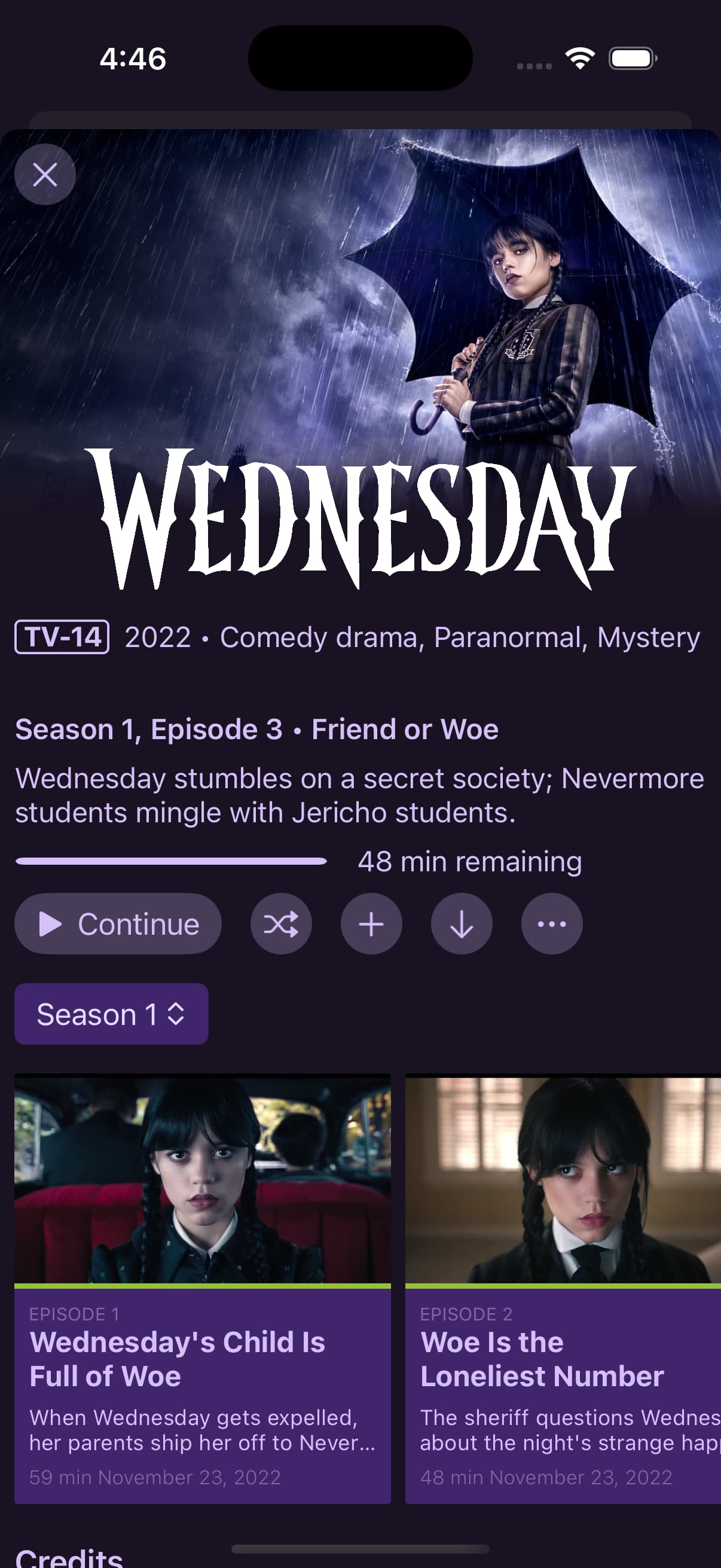Select Woe Is the Loneliest Number title
Screen dimensions: 721x1568
point(542,1359)
